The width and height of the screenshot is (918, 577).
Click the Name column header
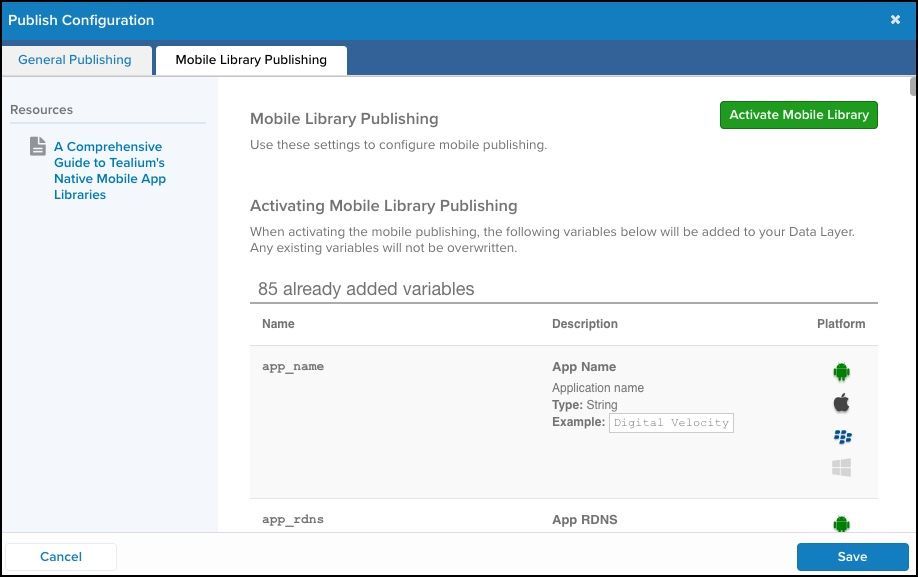point(278,324)
